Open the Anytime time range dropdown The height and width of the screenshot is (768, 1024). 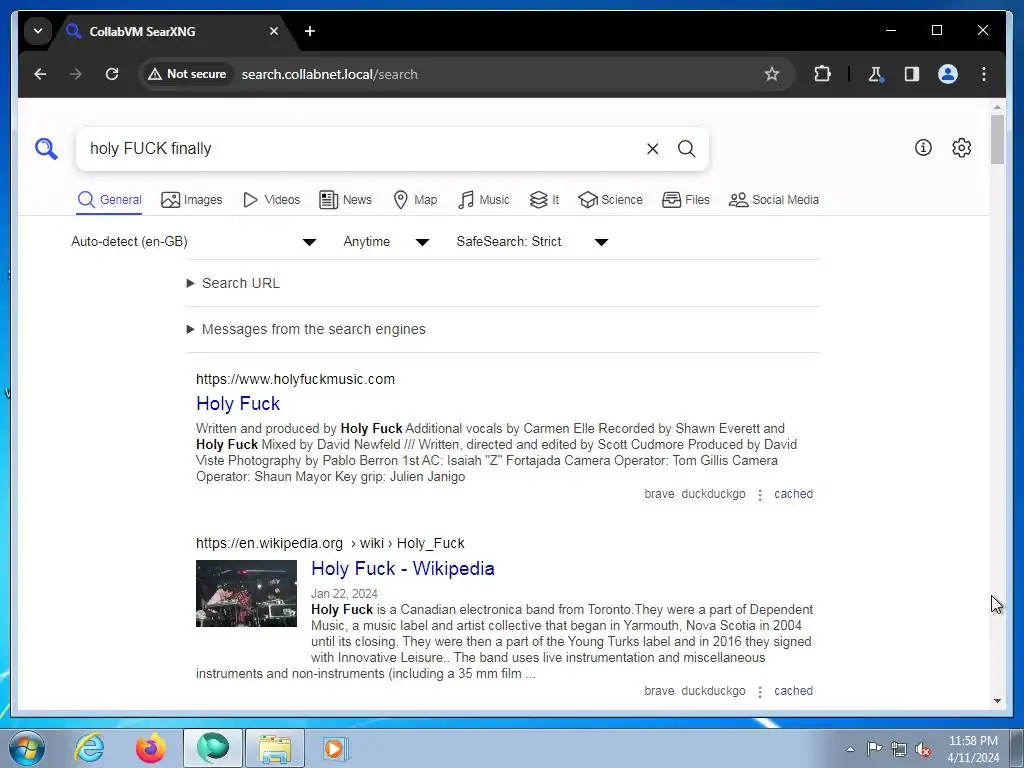coord(386,242)
